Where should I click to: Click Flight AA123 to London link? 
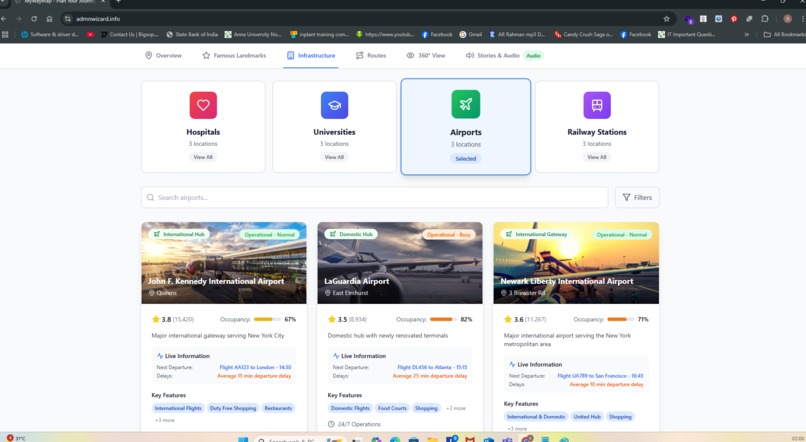pyautogui.click(x=255, y=367)
